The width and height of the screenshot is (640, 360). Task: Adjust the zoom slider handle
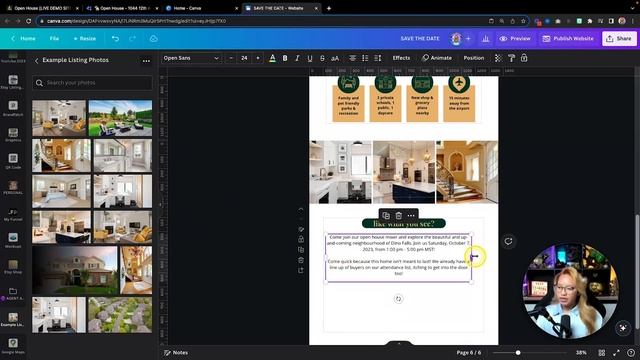point(518,353)
